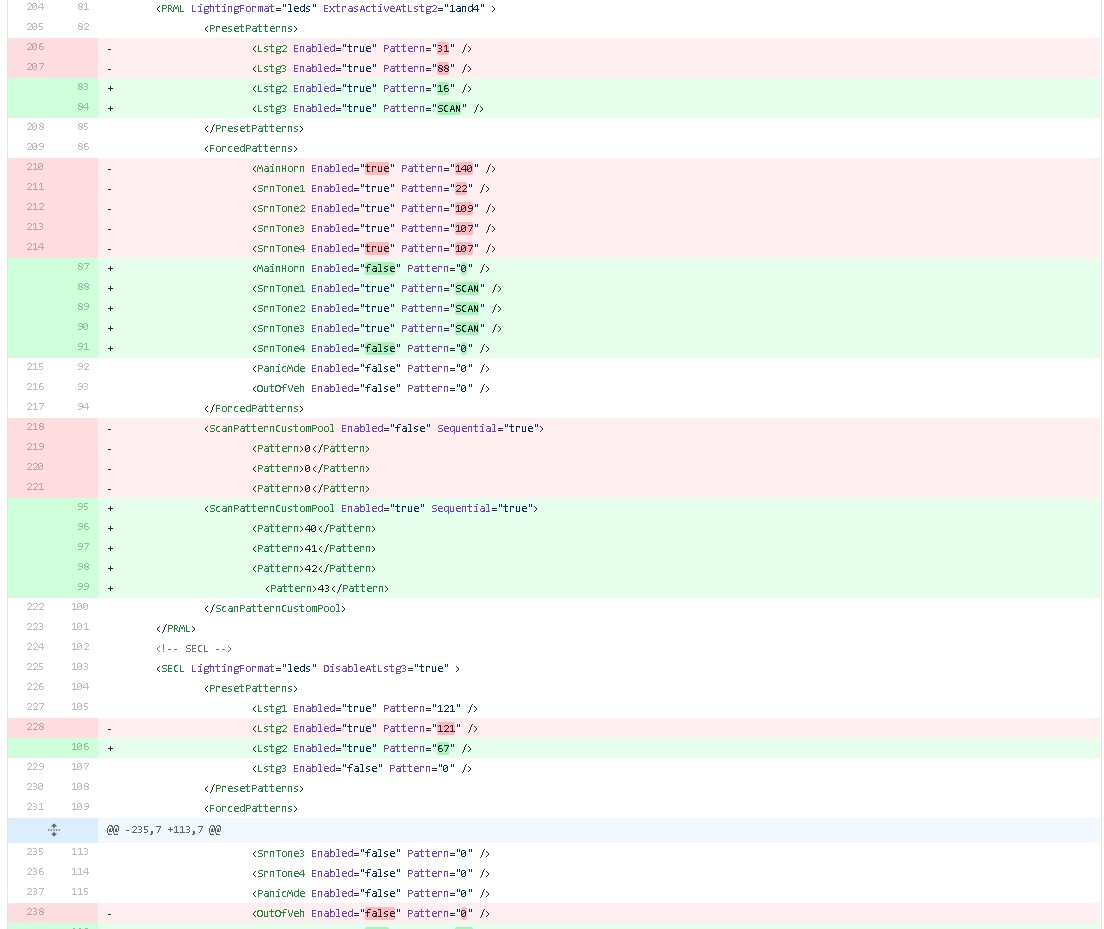1104x929 pixels.
Task: Click the minus marker on removed OutOfVeh line
Action: 110,913
